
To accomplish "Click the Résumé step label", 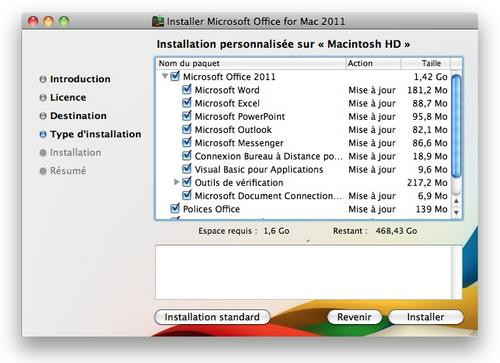I will 68,171.
